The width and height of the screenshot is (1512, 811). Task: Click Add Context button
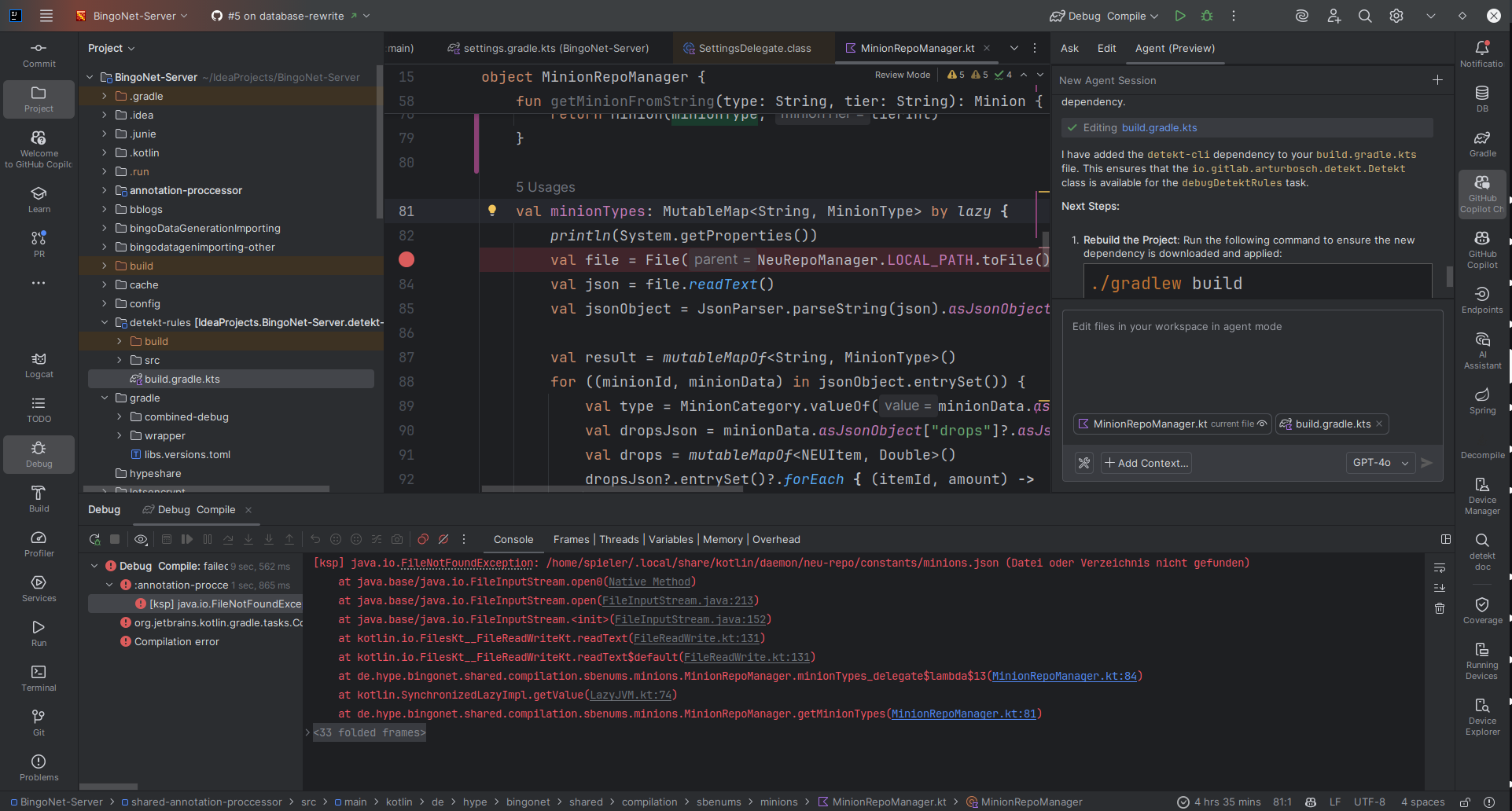[1146, 463]
